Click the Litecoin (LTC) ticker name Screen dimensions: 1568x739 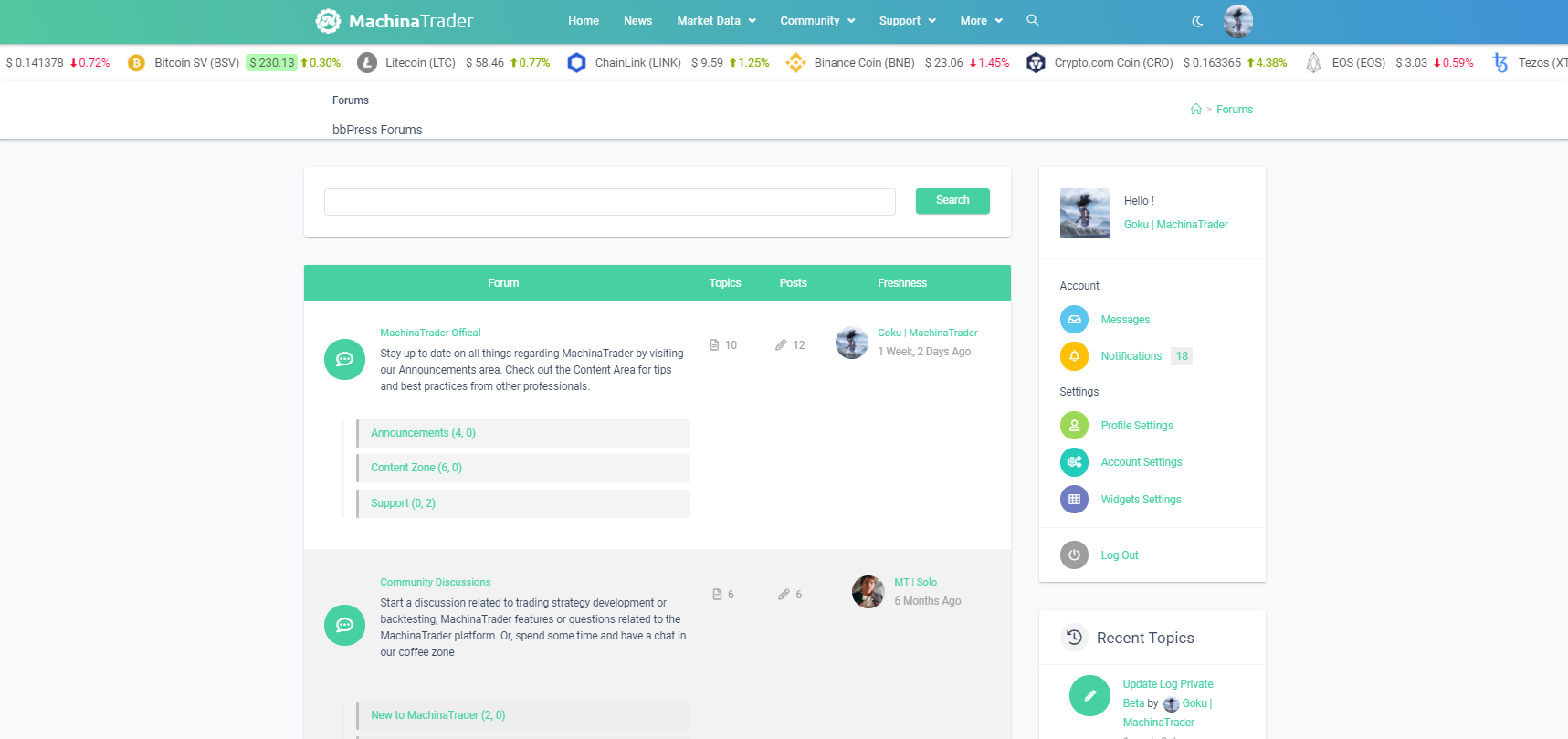(420, 63)
